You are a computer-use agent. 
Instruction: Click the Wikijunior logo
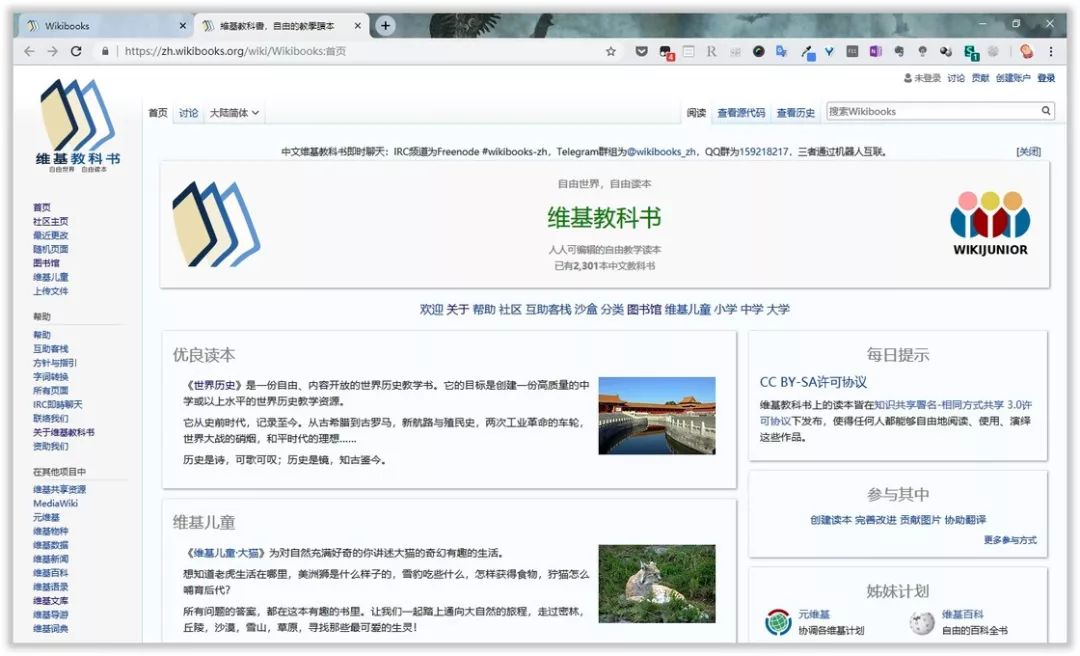click(x=990, y=223)
